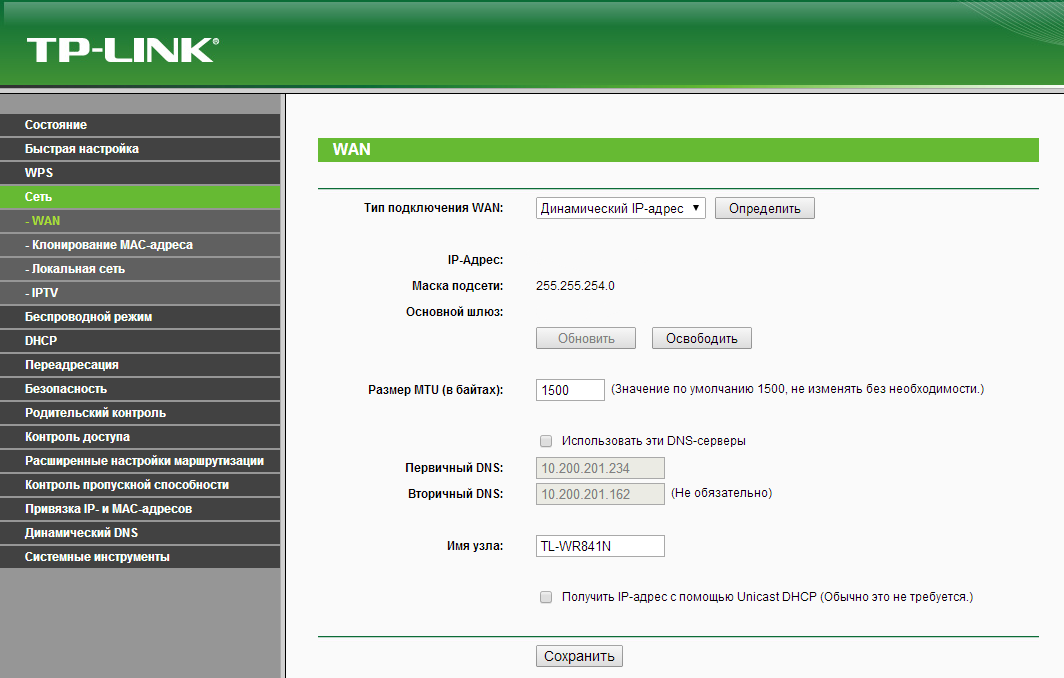
Task: Click the 'Сохранить' button
Action: pos(579,656)
